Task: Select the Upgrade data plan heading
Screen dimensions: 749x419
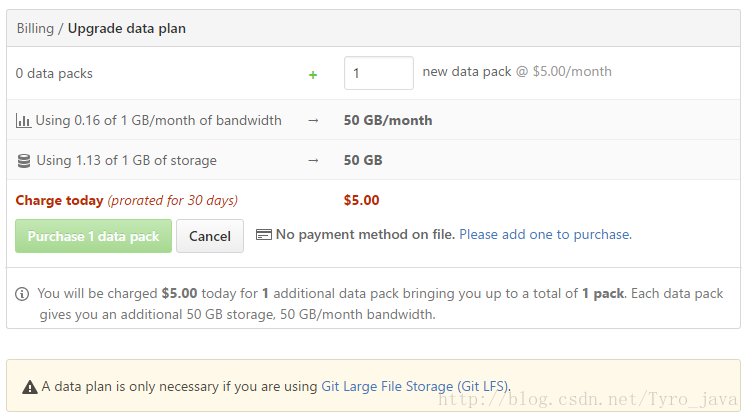Action: click(x=127, y=29)
